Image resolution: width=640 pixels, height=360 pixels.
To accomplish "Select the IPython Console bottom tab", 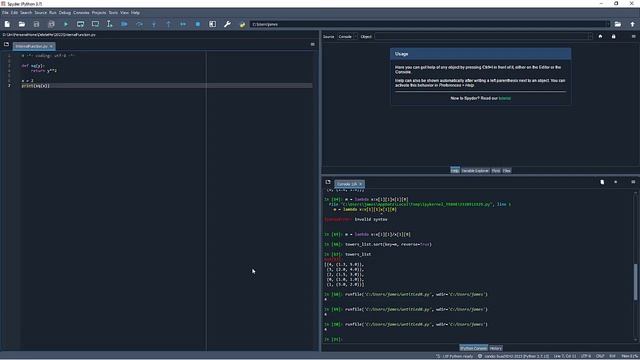I will 473,348.
